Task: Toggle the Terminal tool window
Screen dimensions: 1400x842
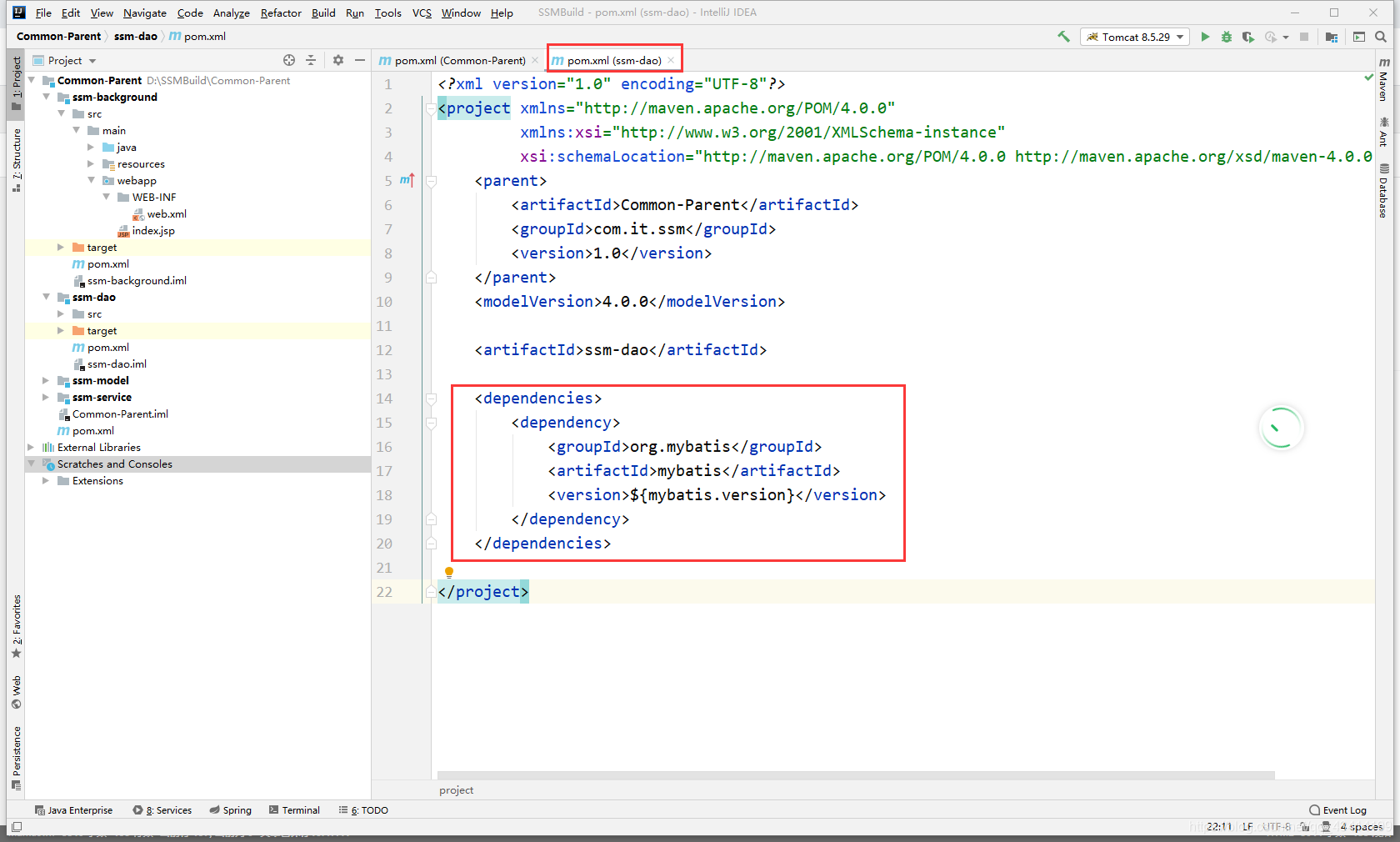Action: click(x=295, y=810)
